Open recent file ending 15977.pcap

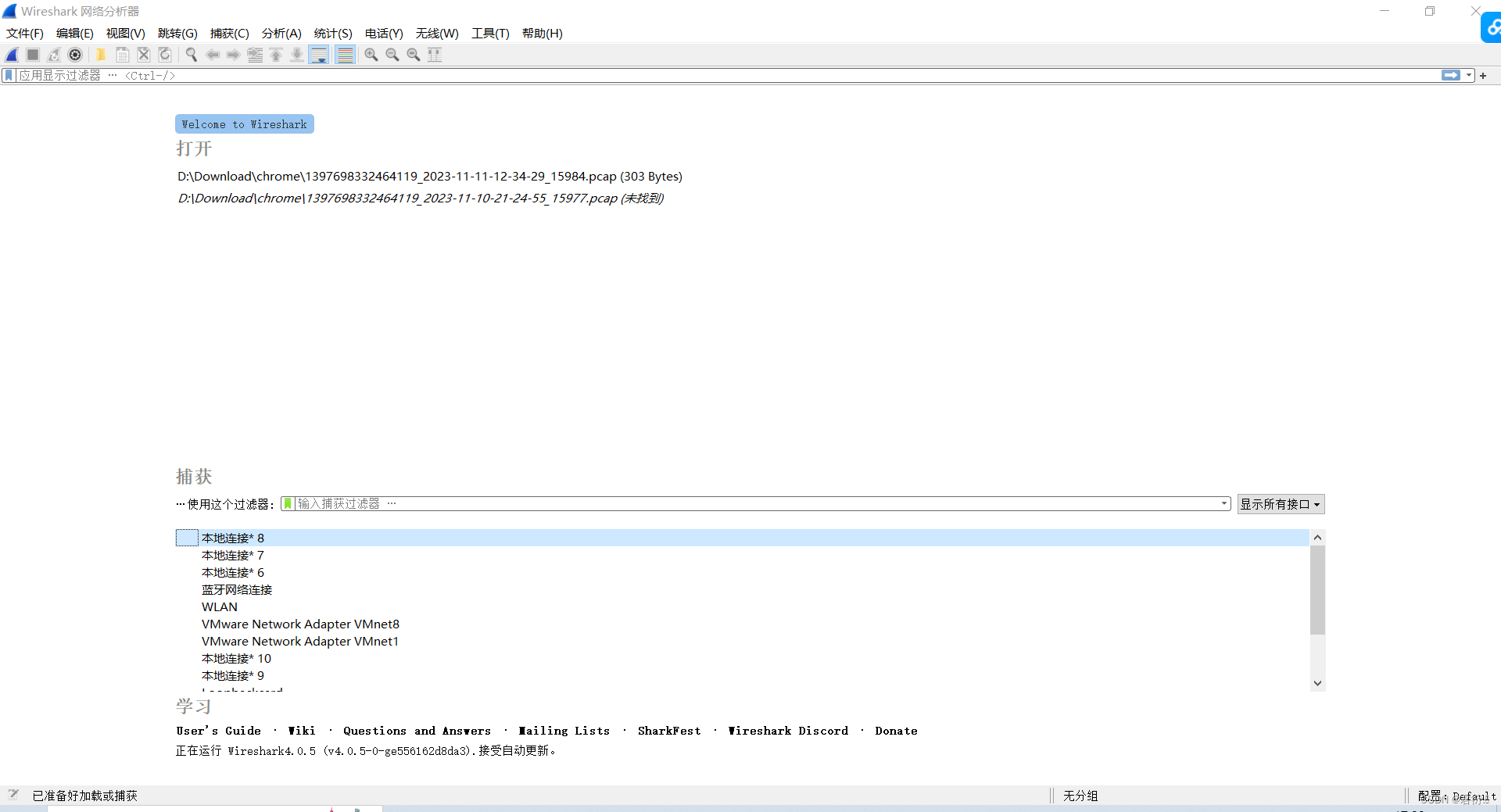pyautogui.click(x=421, y=199)
